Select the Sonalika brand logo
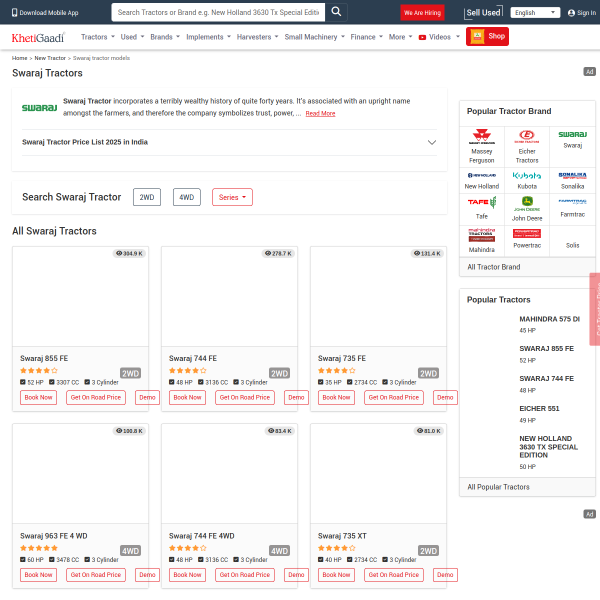Screen dimensions: 600x600 point(572,175)
